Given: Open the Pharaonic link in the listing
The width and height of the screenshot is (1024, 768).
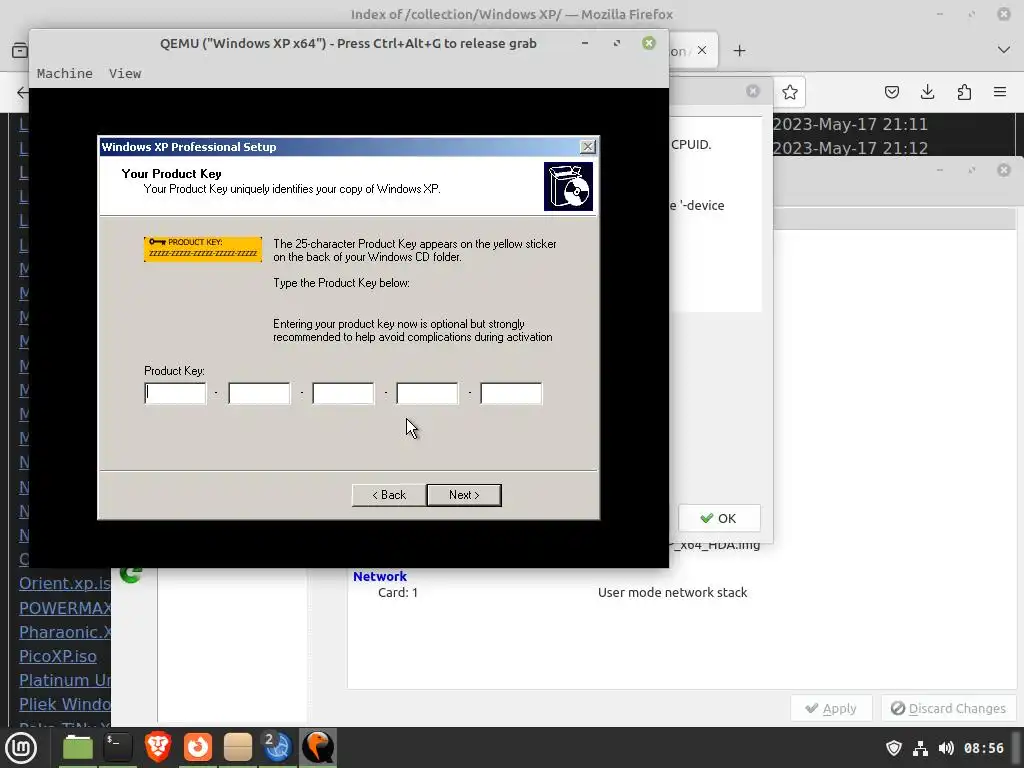Looking at the screenshot, I should tap(65, 632).
